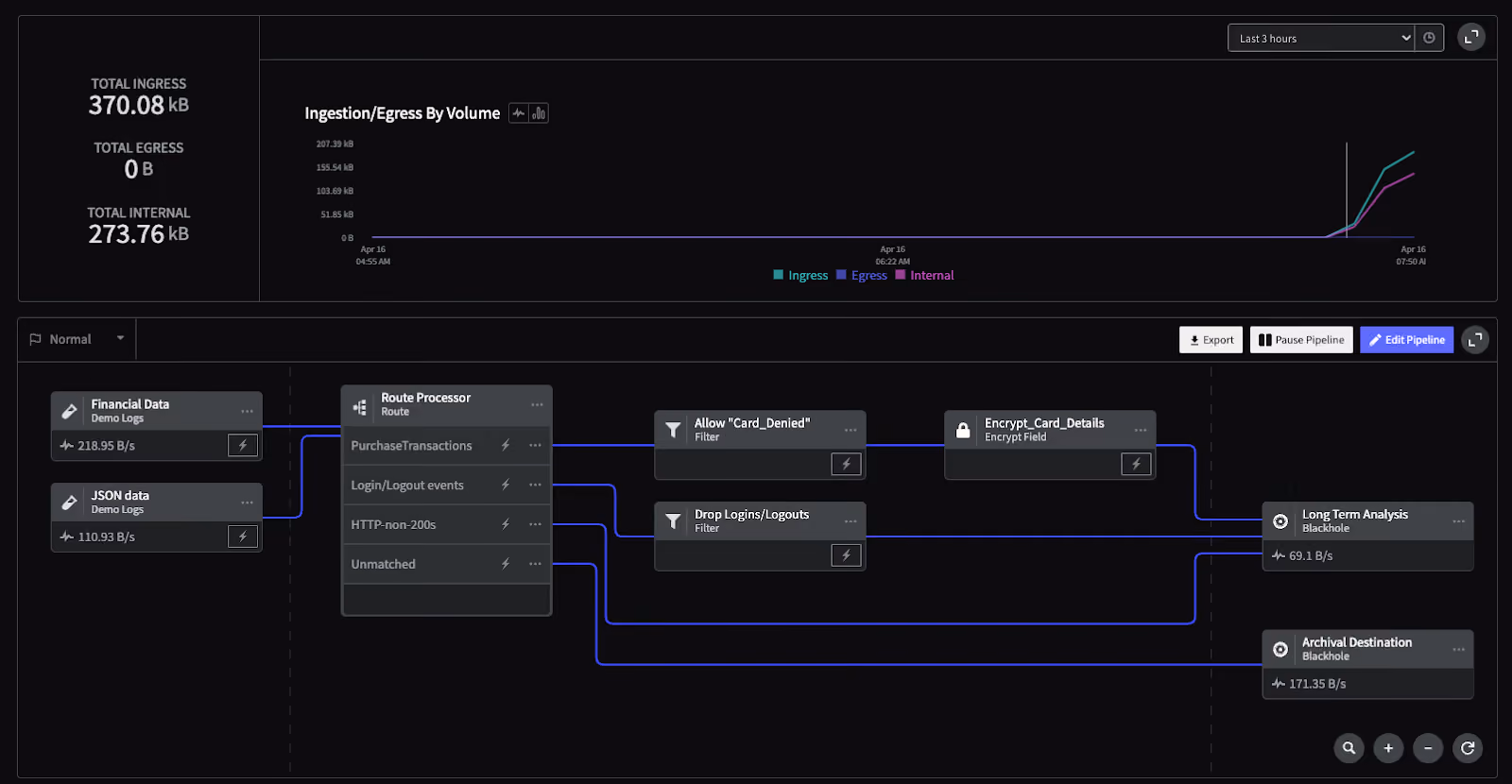Click the JSON data 110.93 B/s rate
Viewport: 1512px width, 784px height.
coord(106,537)
